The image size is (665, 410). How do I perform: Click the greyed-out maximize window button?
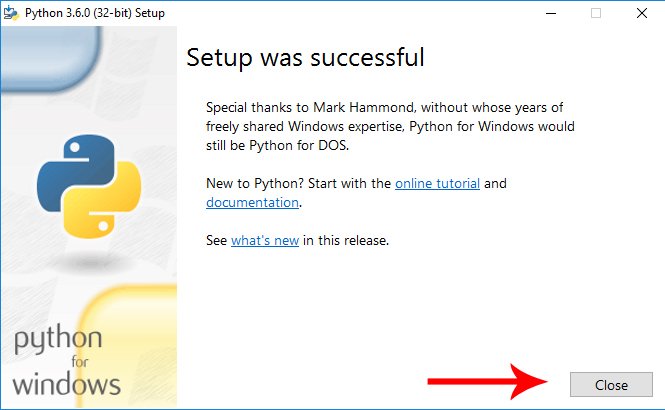(x=596, y=13)
